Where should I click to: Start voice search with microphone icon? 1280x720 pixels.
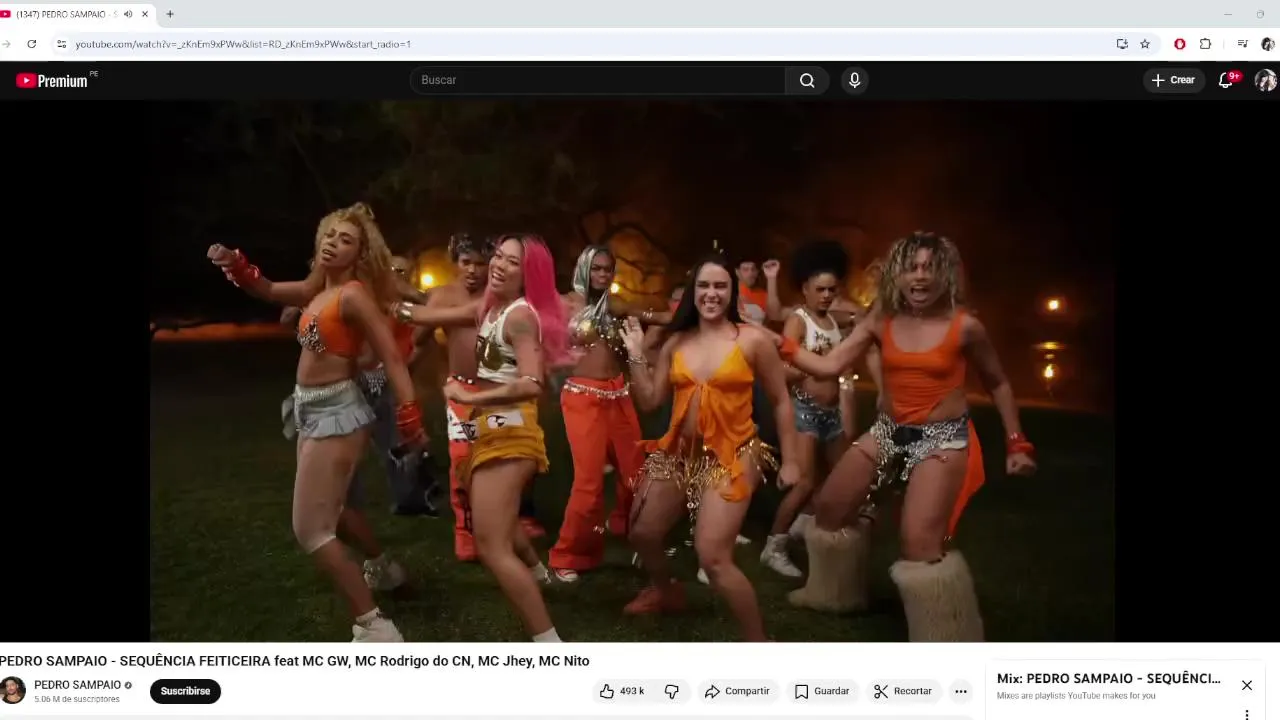click(x=854, y=80)
